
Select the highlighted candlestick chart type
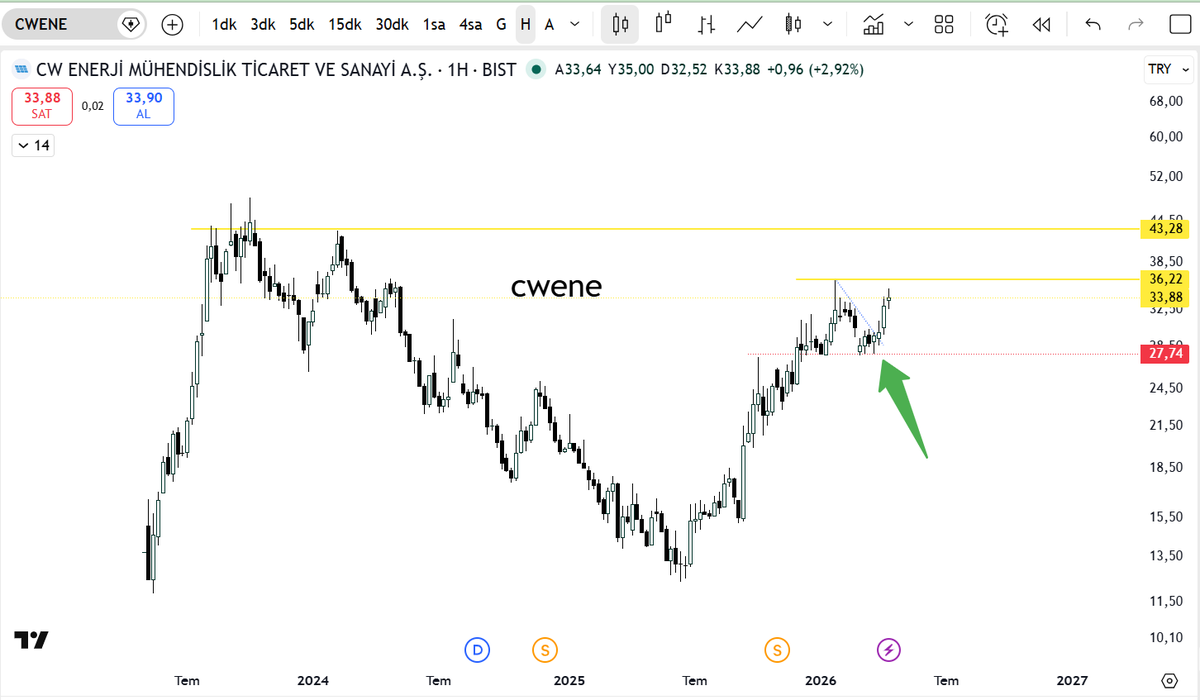(x=620, y=24)
